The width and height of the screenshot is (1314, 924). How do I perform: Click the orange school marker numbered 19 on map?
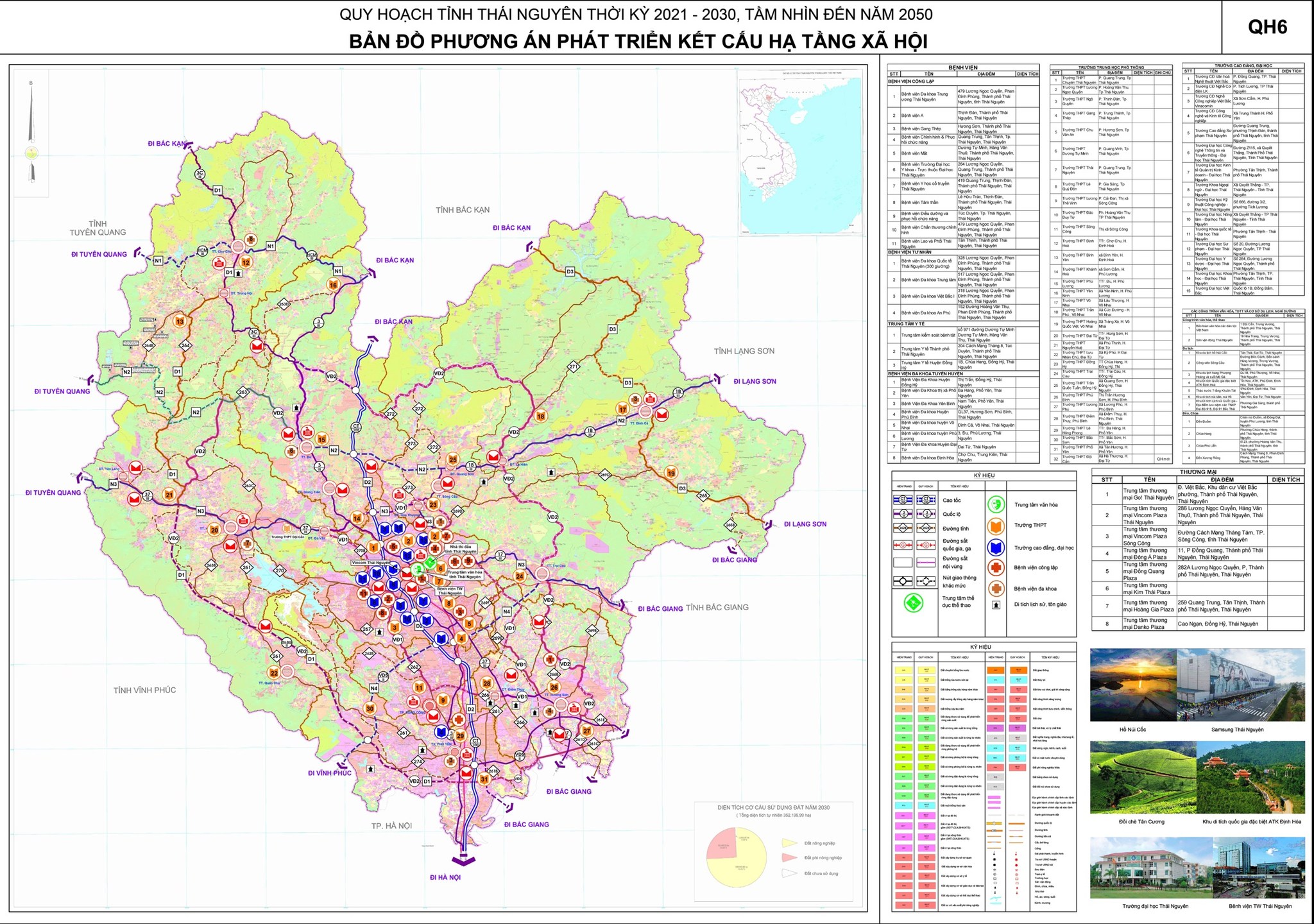pyautogui.click(x=671, y=473)
